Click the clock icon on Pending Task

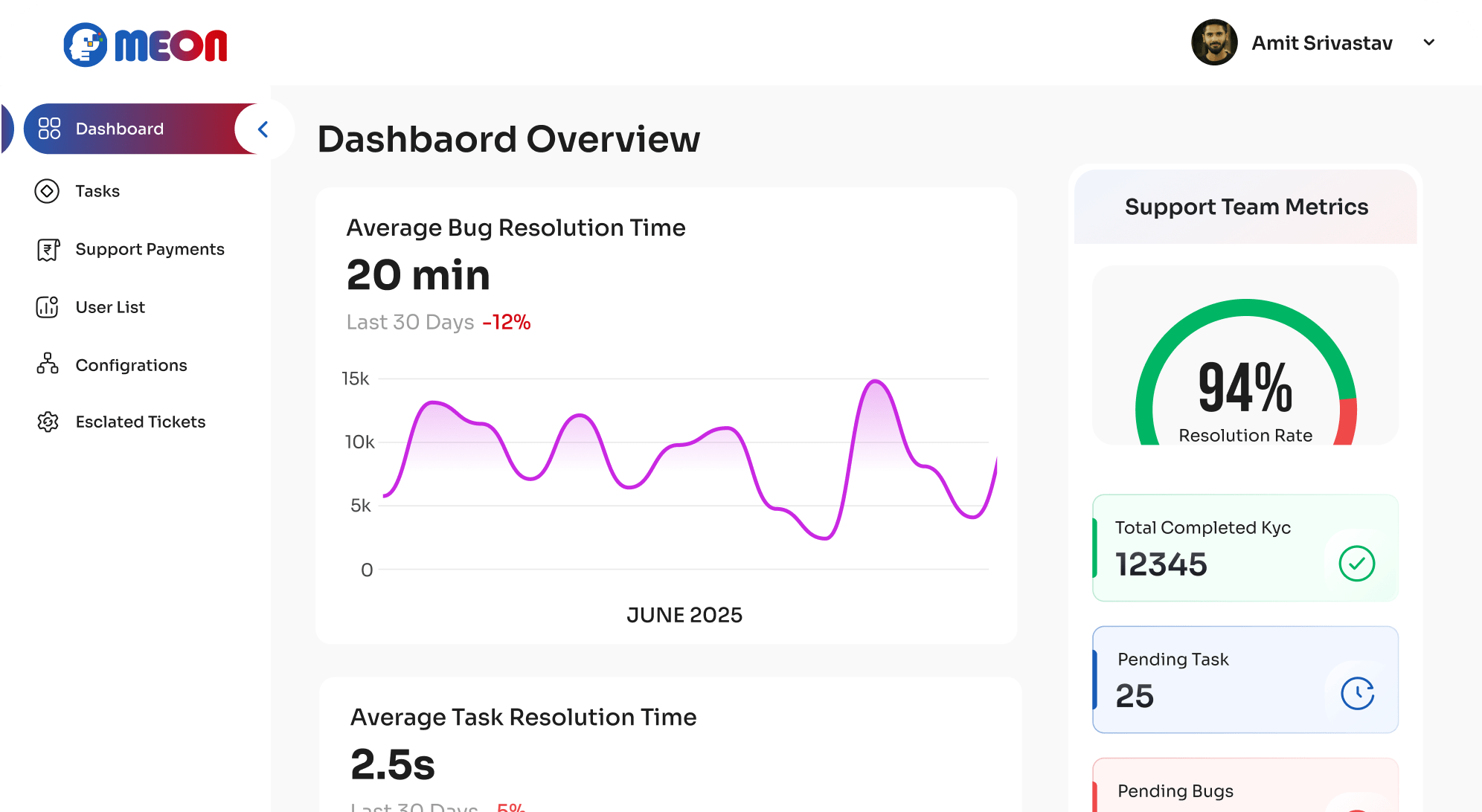(1357, 694)
